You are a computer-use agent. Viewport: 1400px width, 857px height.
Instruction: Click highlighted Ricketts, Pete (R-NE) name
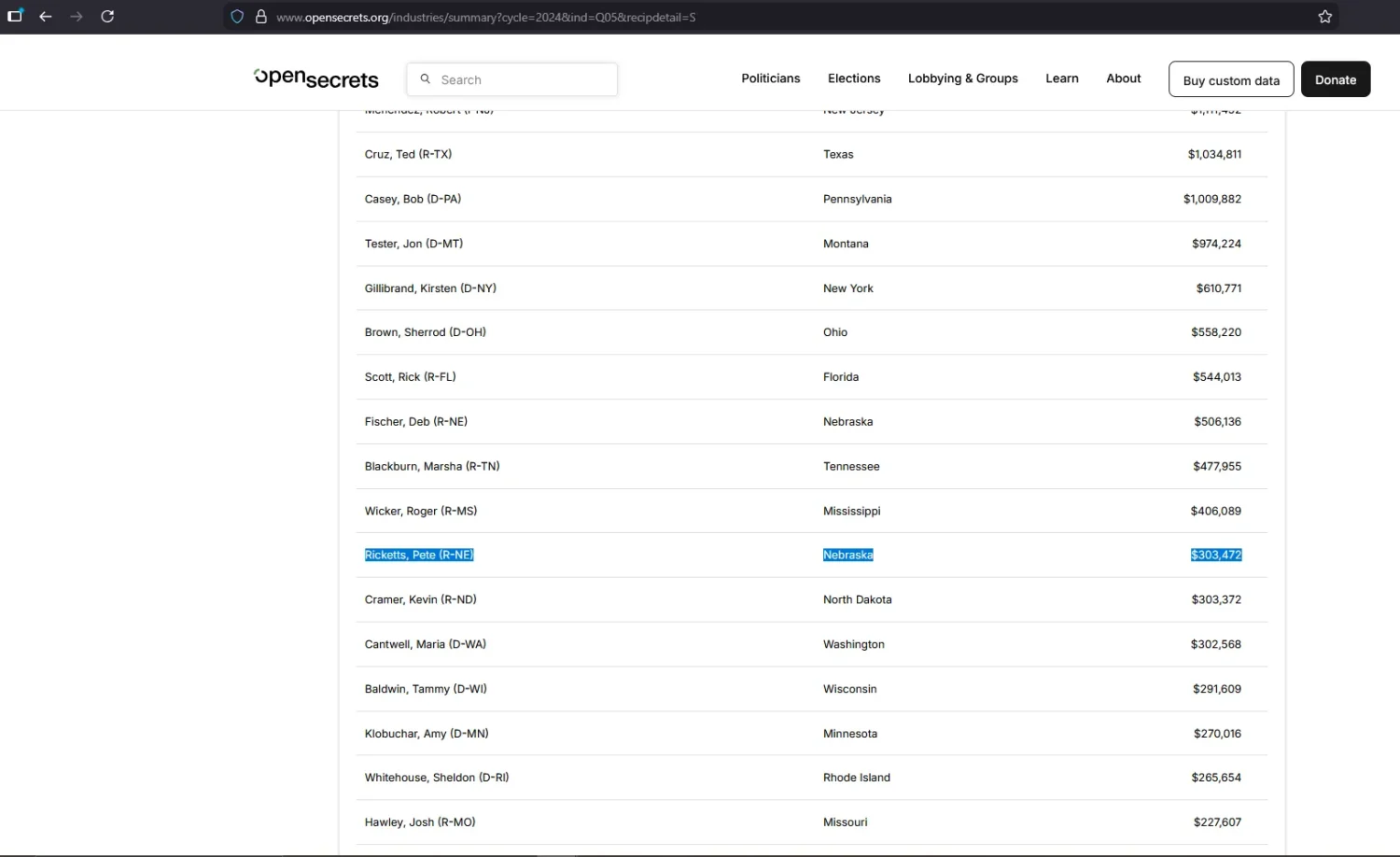(x=419, y=556)
